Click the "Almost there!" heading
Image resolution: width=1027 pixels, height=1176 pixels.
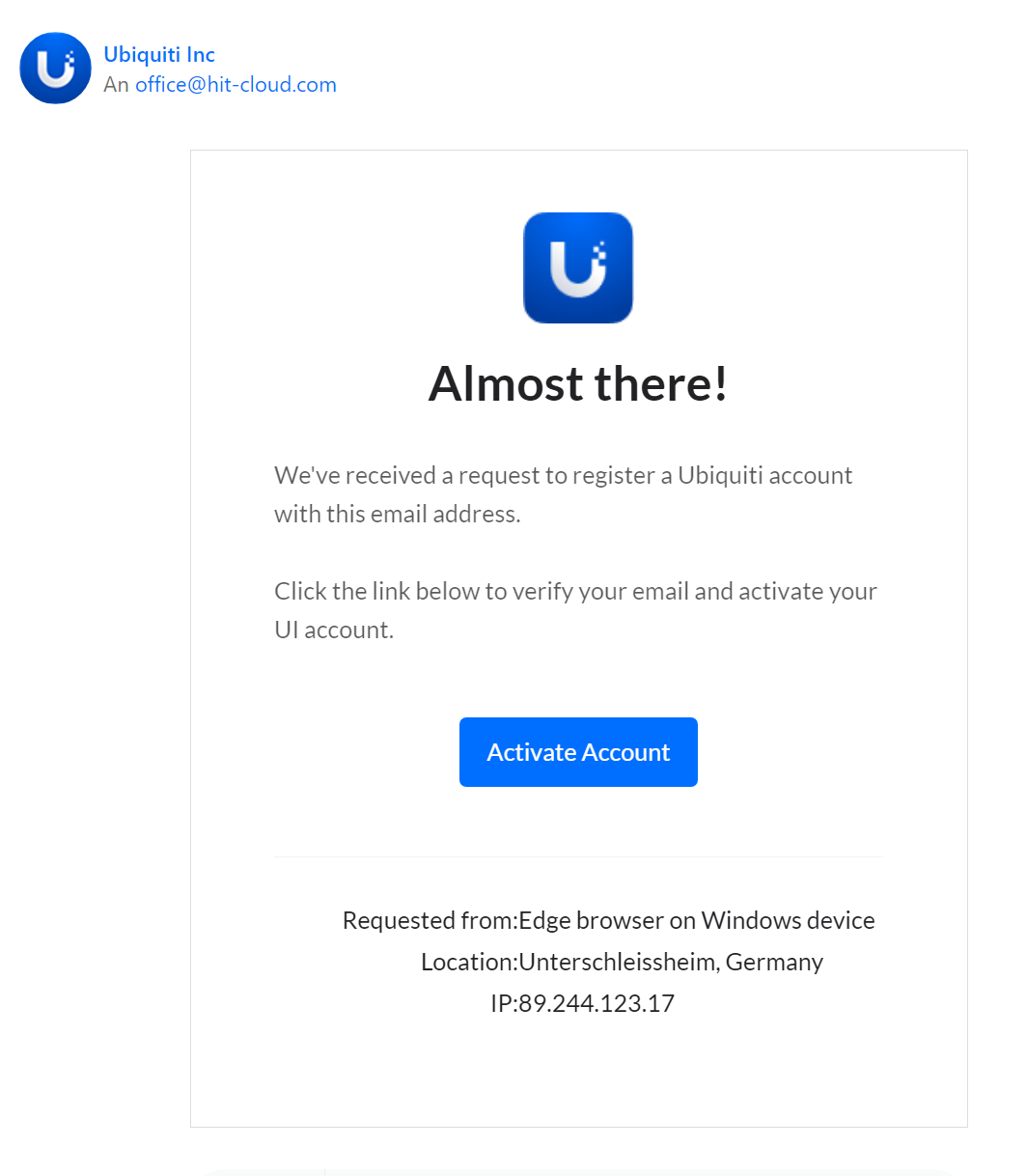pos(578,383)
